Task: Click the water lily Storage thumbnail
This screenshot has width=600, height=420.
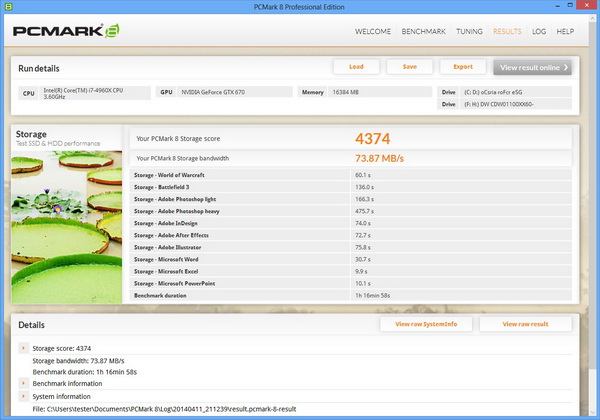Action: point(67,227)
